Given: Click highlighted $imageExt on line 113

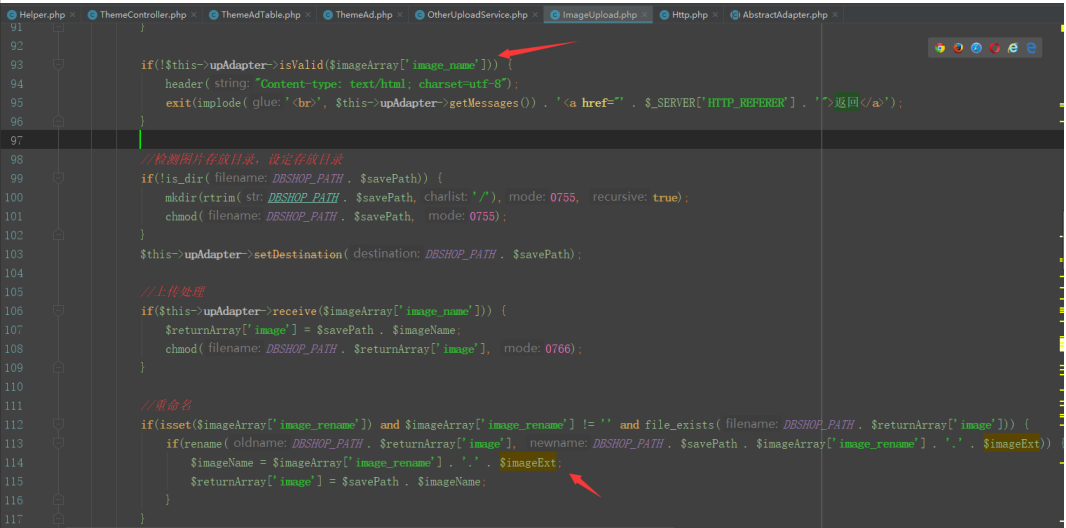Looking at the screenshot, I should pyautogui.click(x=1012, y=444).
